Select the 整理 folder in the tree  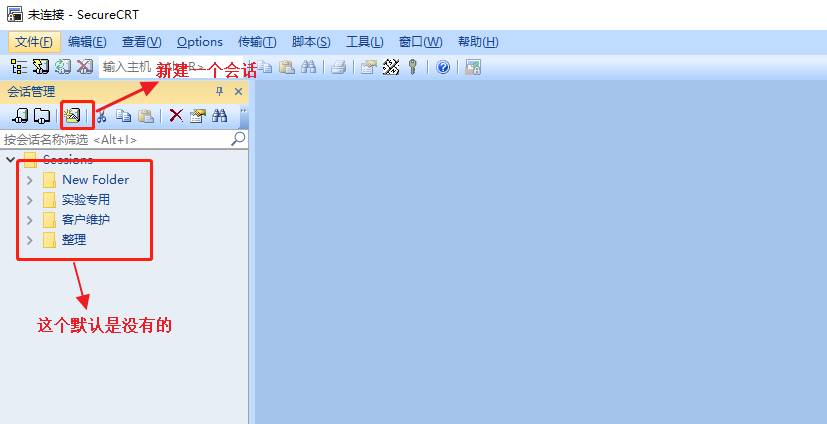tap(74, 240)
